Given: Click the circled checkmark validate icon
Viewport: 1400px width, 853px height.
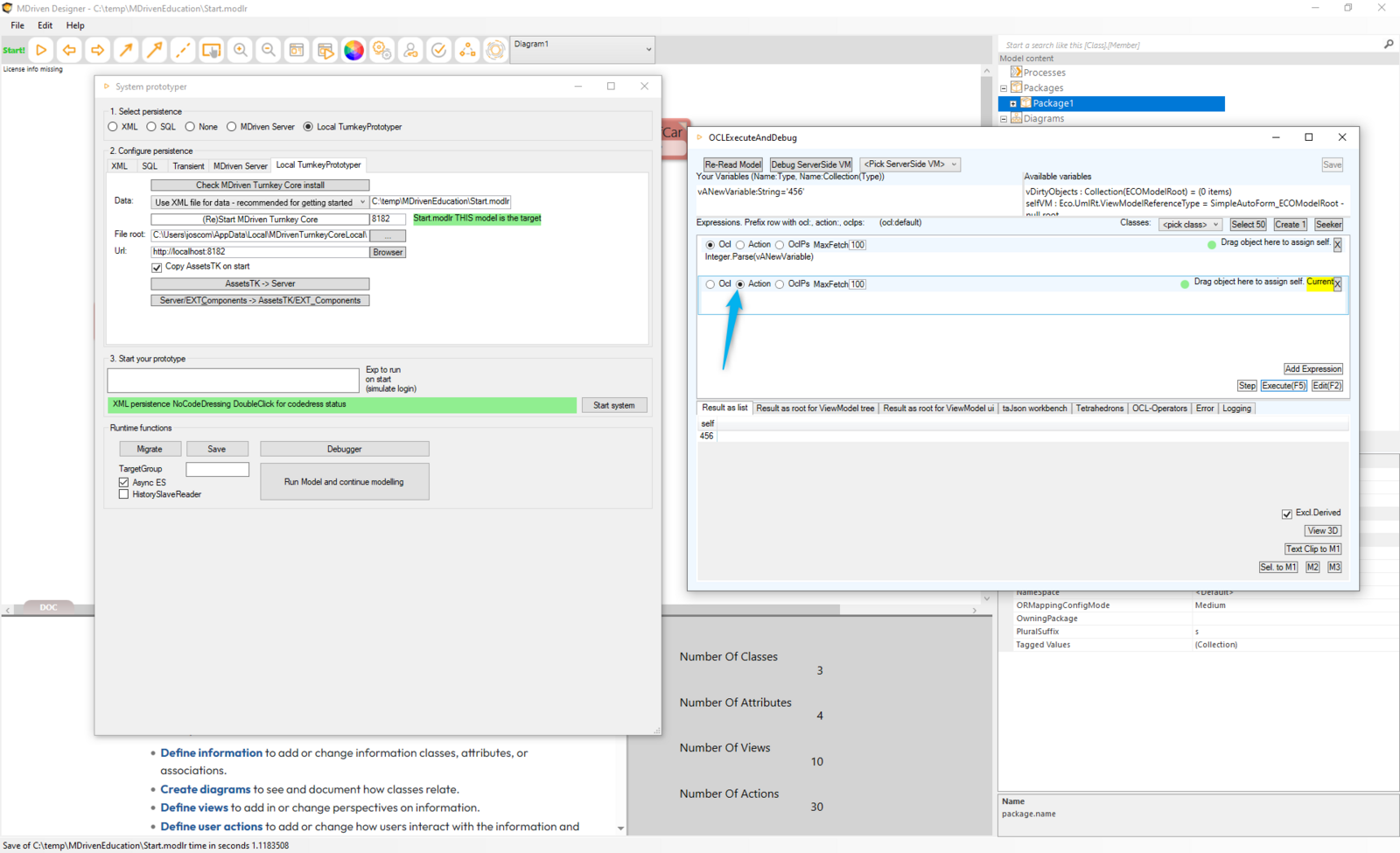Looking at the screenshot, I should tap(439, 50).
